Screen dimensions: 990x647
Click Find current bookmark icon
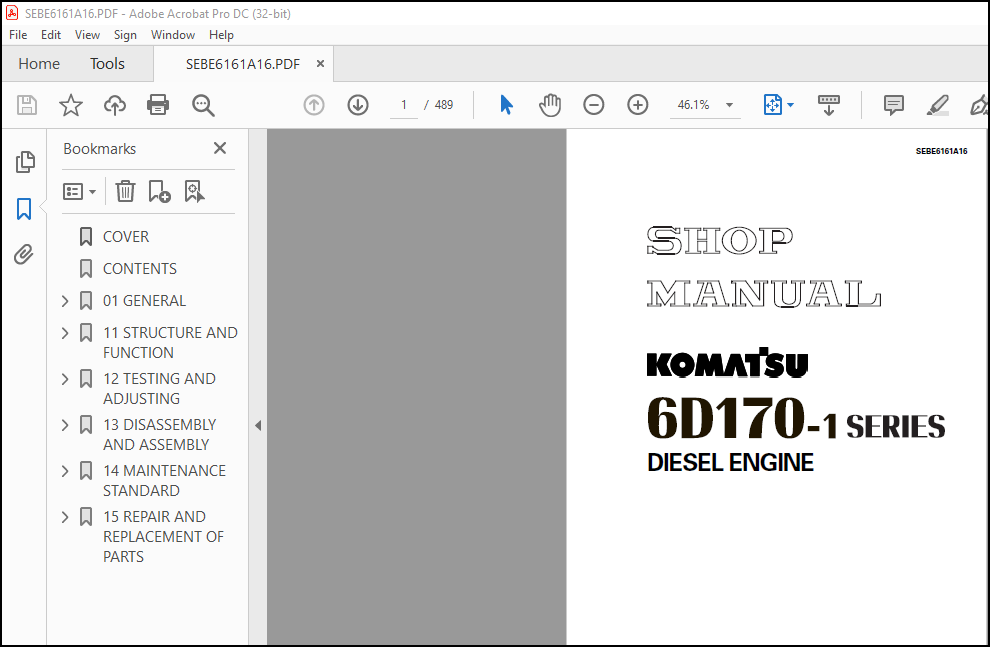[x=194, y=191]
